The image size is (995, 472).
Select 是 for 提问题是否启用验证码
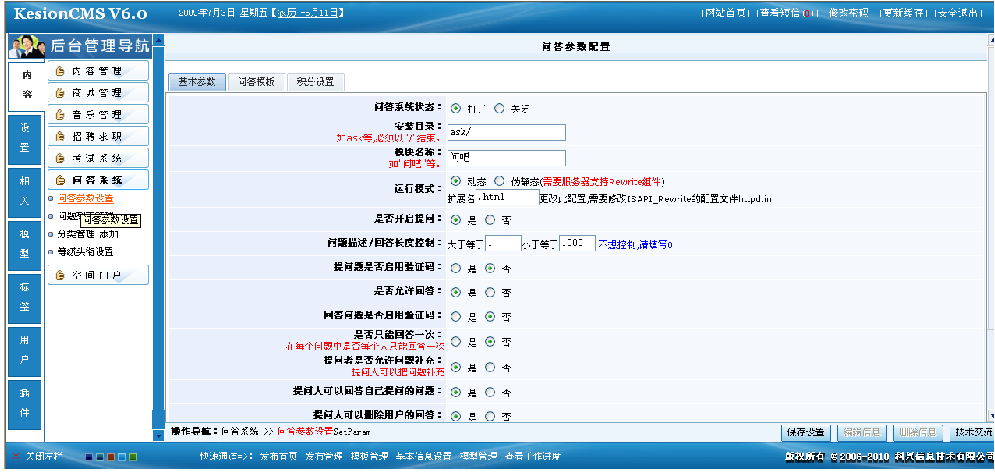coord(456,268)
